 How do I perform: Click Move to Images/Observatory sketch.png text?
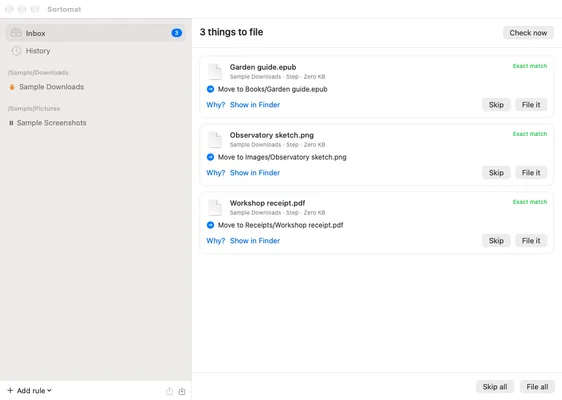point(282,157)
